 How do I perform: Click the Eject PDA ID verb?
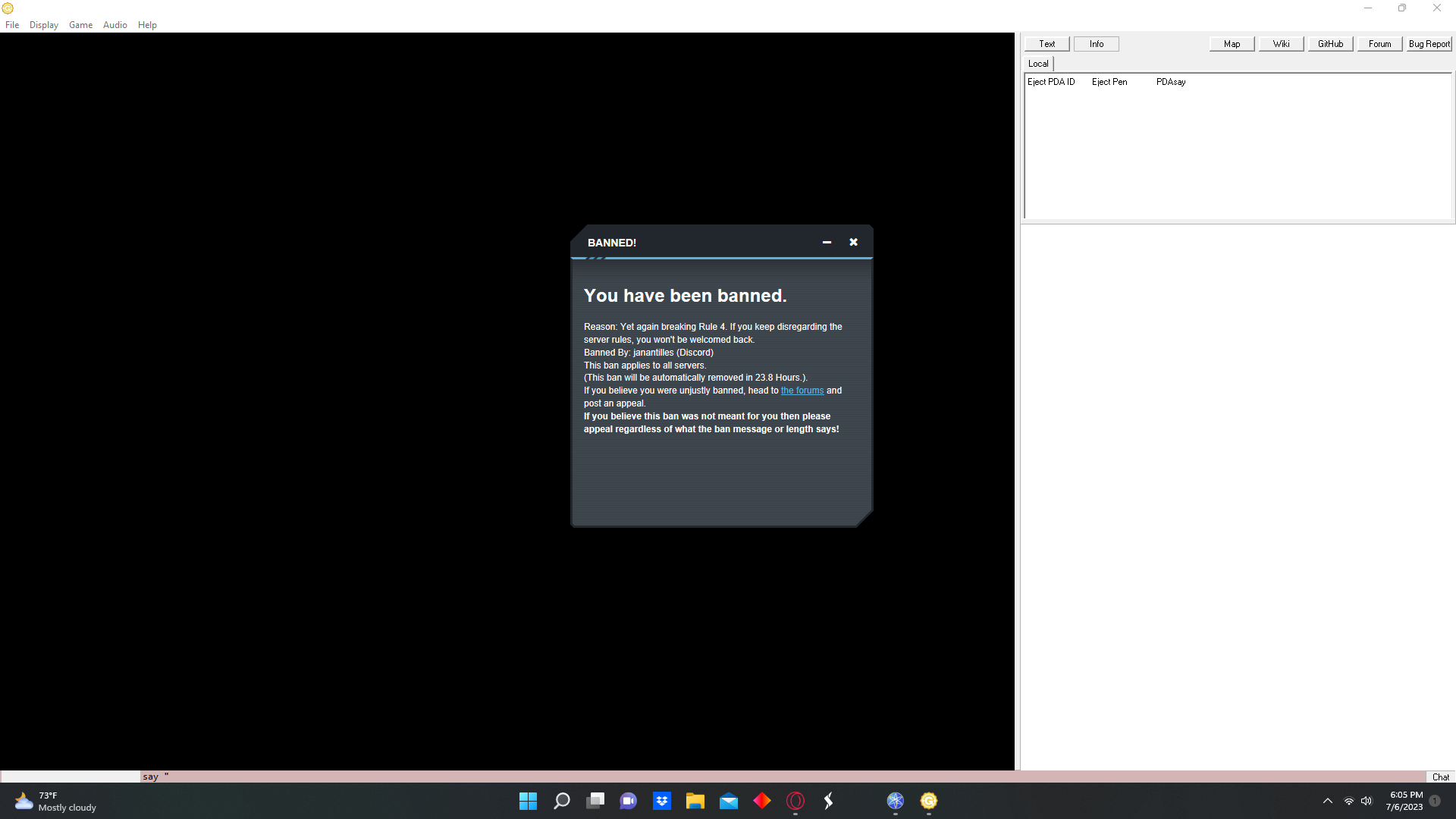click(x=1051, y=82)
